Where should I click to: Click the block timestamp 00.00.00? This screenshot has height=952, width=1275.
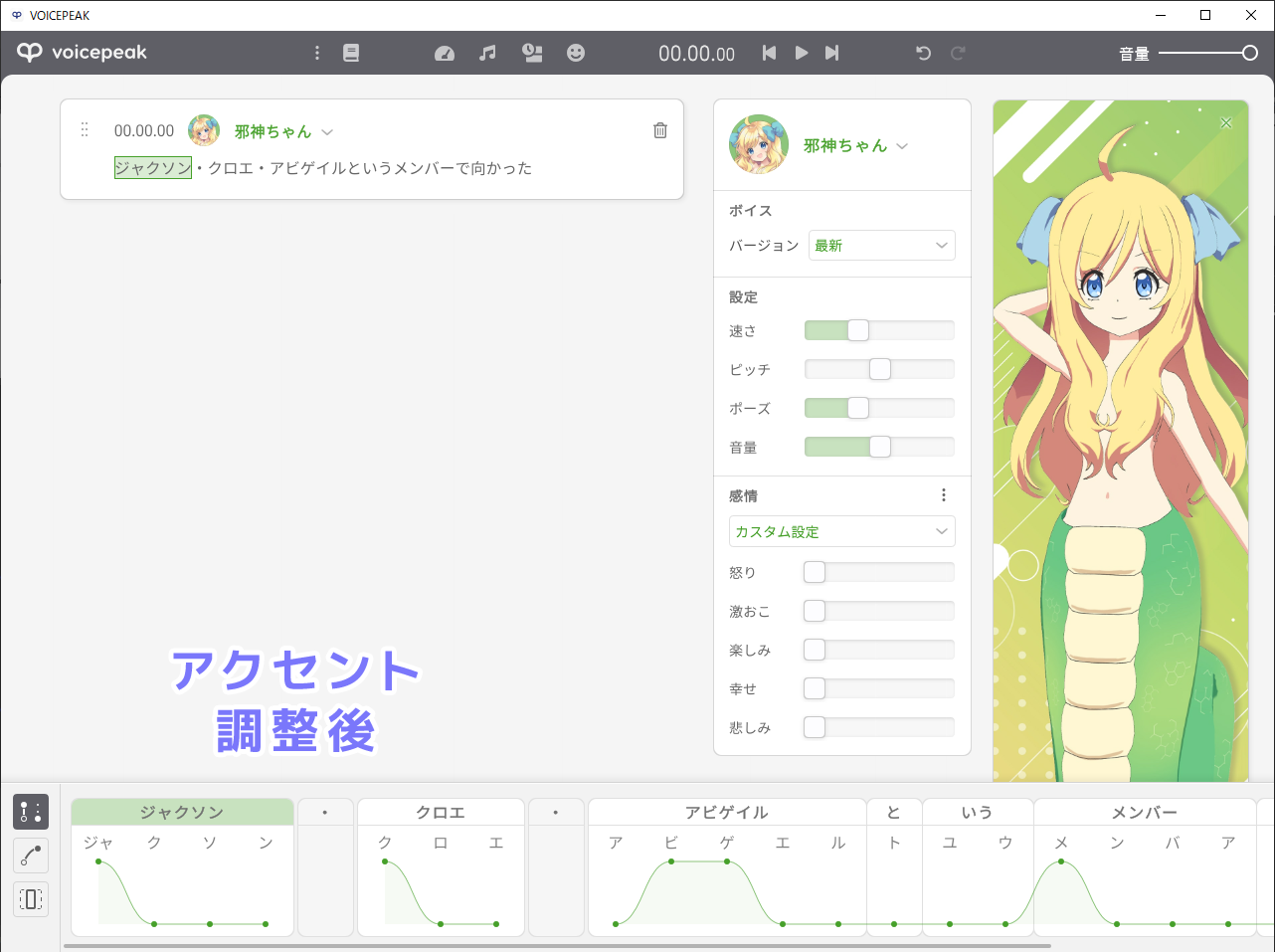[x=144, y=130]
